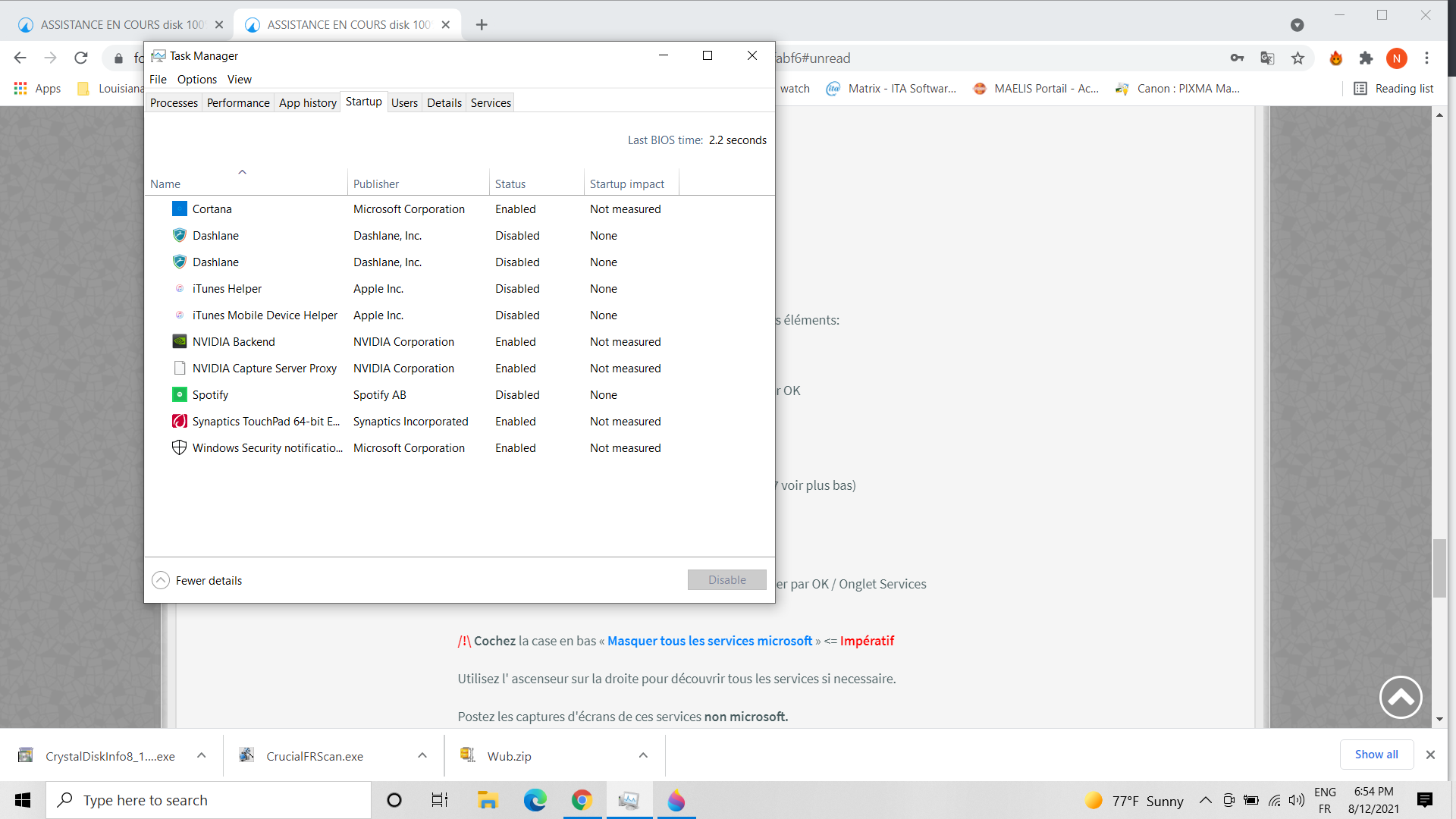Click the NVIDIA Capture Server Proxy file icon
Viewport: 1456px width, 819px height.
(x=179, y=368)
